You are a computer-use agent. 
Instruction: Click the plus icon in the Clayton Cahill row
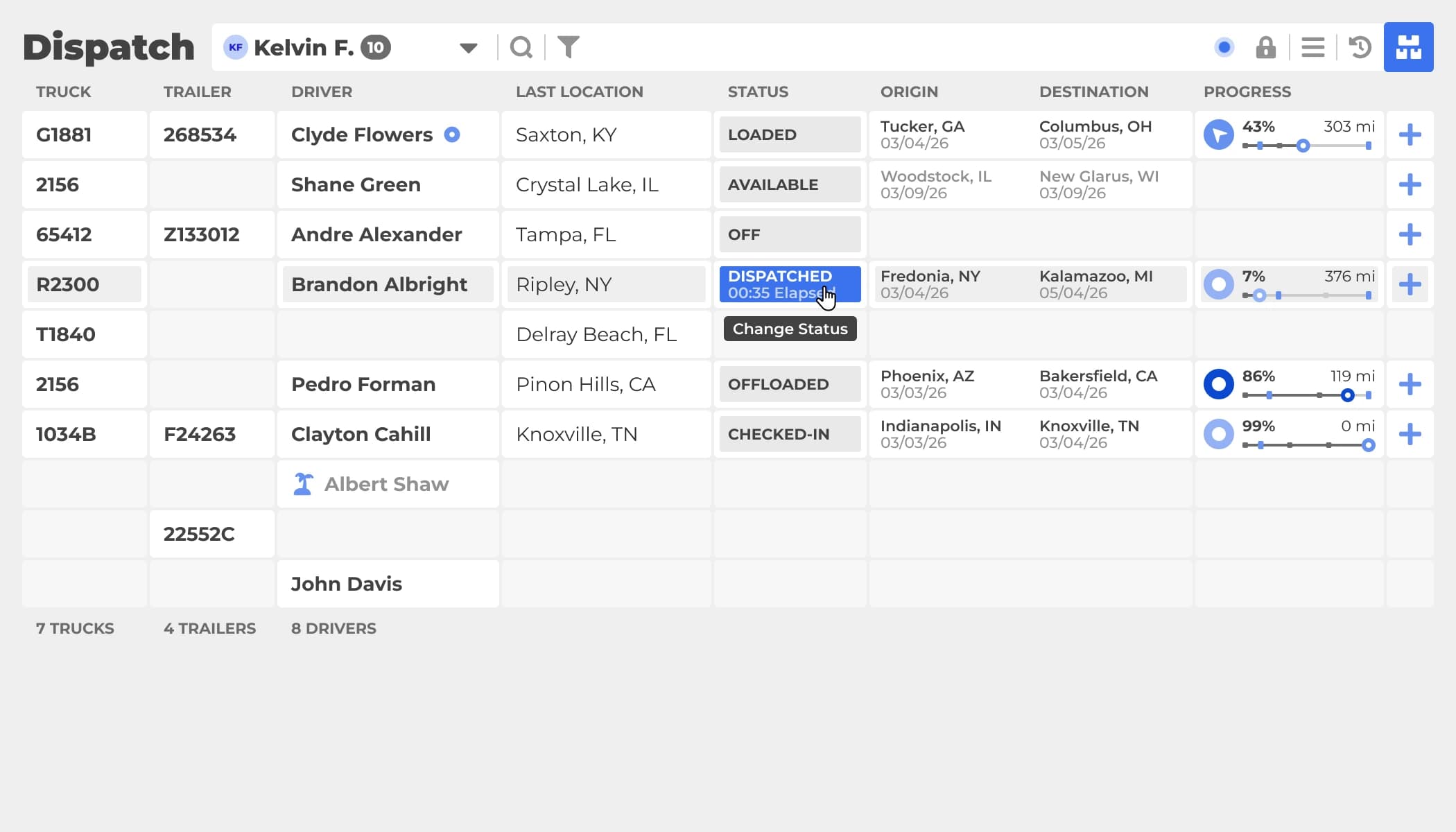pyautogui.click(x=1410, y=434)
